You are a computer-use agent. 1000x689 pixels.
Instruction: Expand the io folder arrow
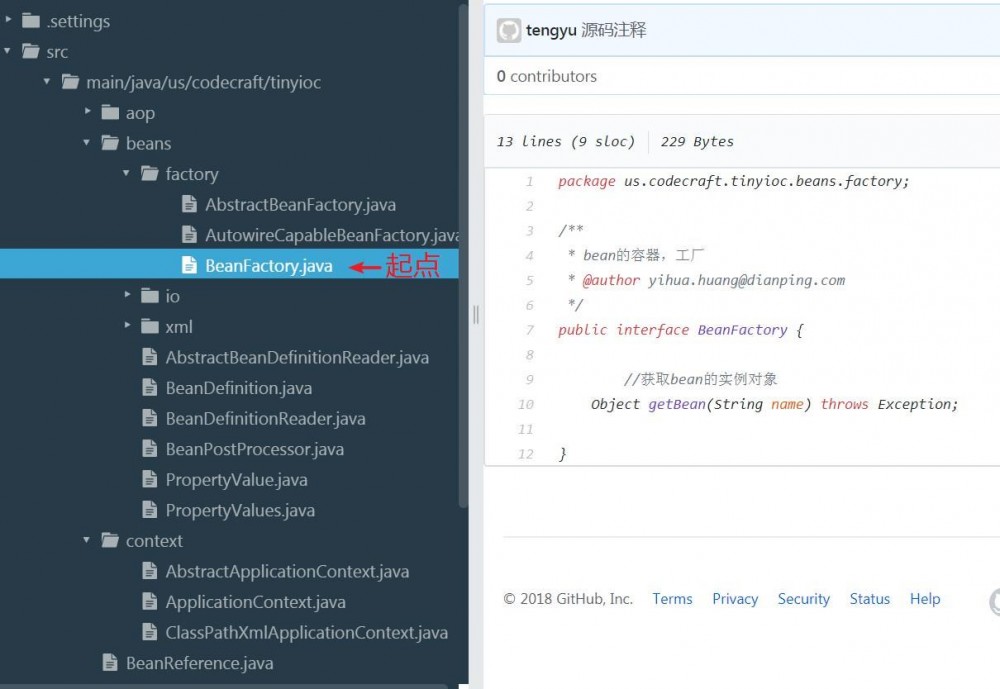click(128, 294)
